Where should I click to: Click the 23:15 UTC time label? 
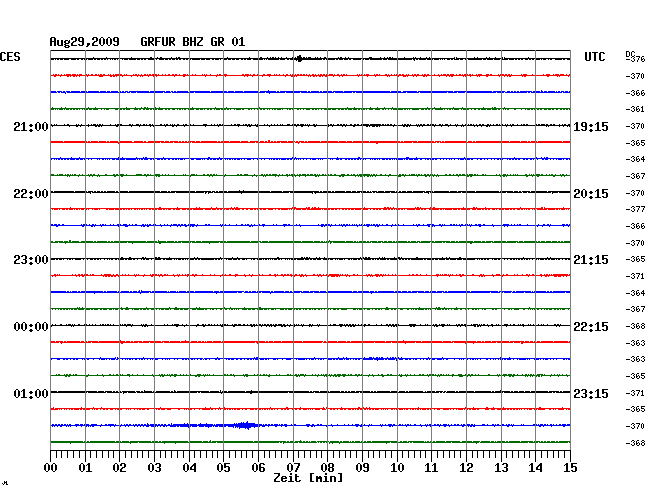point(591,393)
